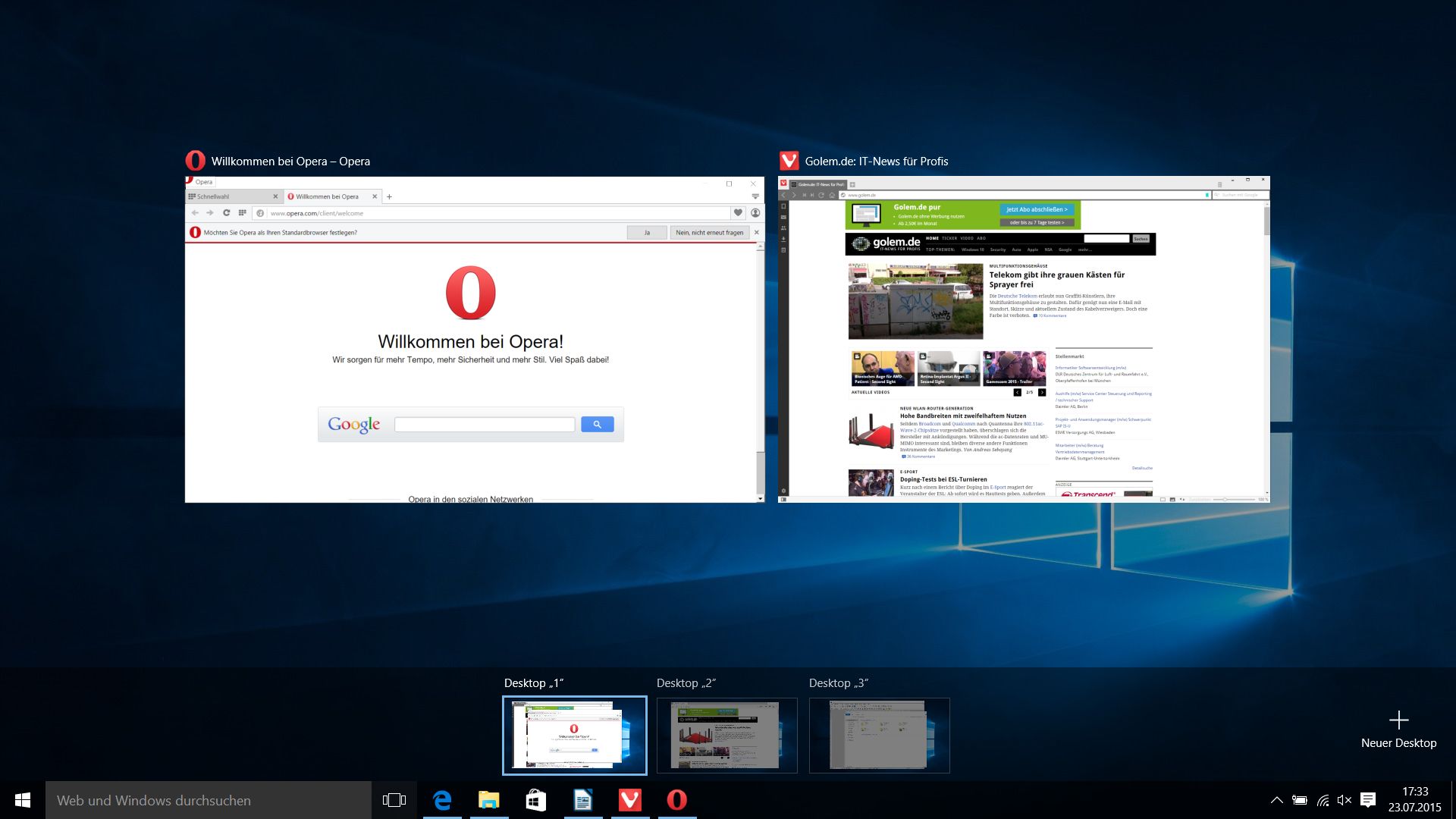Open the Wi-Fi network tray icon
This screenshot has width=1456, height=819.
[1323, 800]
